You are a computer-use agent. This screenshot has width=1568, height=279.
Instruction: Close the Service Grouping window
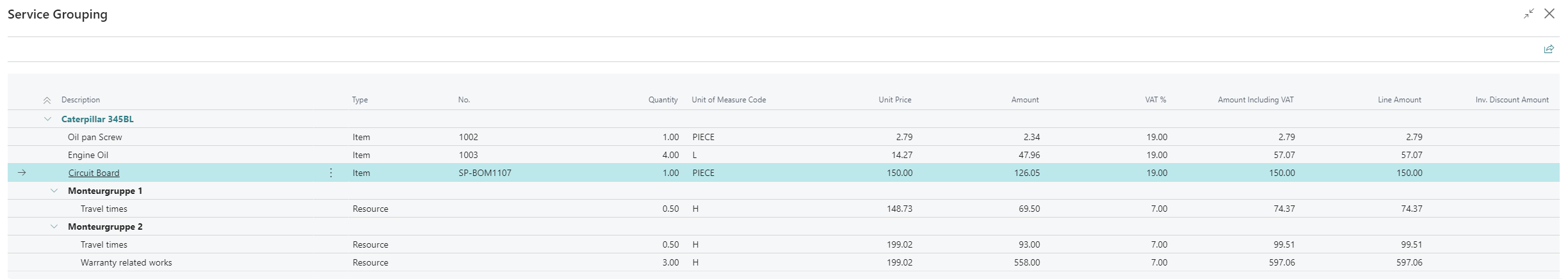click(1549, 13)
